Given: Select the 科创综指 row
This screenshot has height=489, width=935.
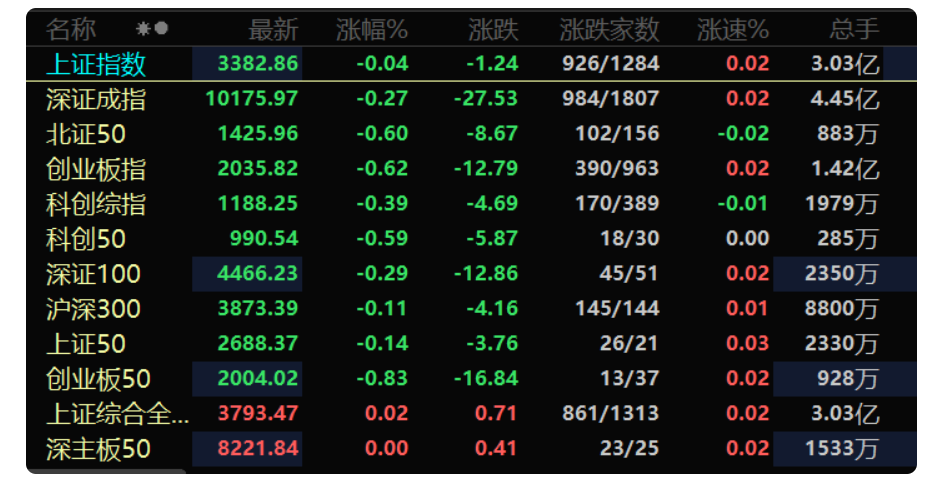Looking at the screenshot, I should coord(471,203).
